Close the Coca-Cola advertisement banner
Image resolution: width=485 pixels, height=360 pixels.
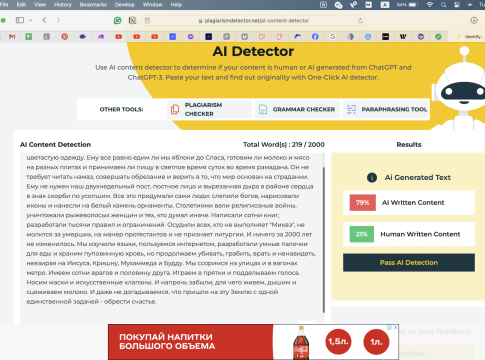[x=395, y=327]
